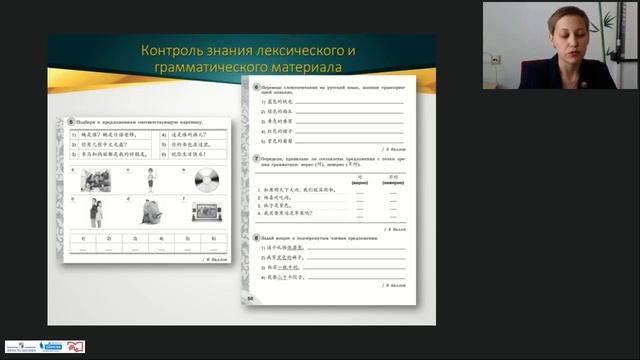Click the family group photo in exercise 5
The width and height of the screenshot is (640, 360).
pyautogui.click(x=96, y=180)
